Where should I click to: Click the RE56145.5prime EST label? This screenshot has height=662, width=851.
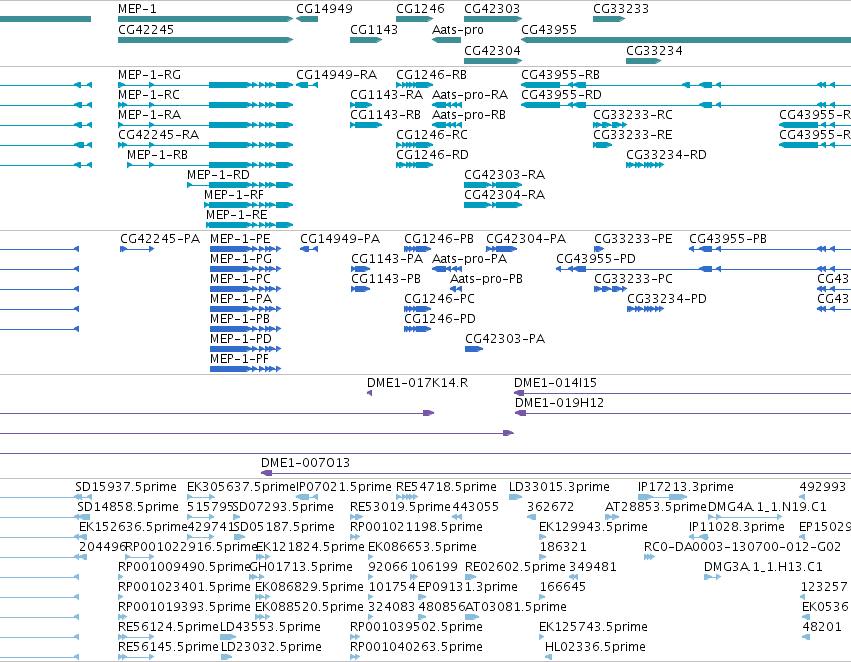pyautogui.click(x=168, y=647)
